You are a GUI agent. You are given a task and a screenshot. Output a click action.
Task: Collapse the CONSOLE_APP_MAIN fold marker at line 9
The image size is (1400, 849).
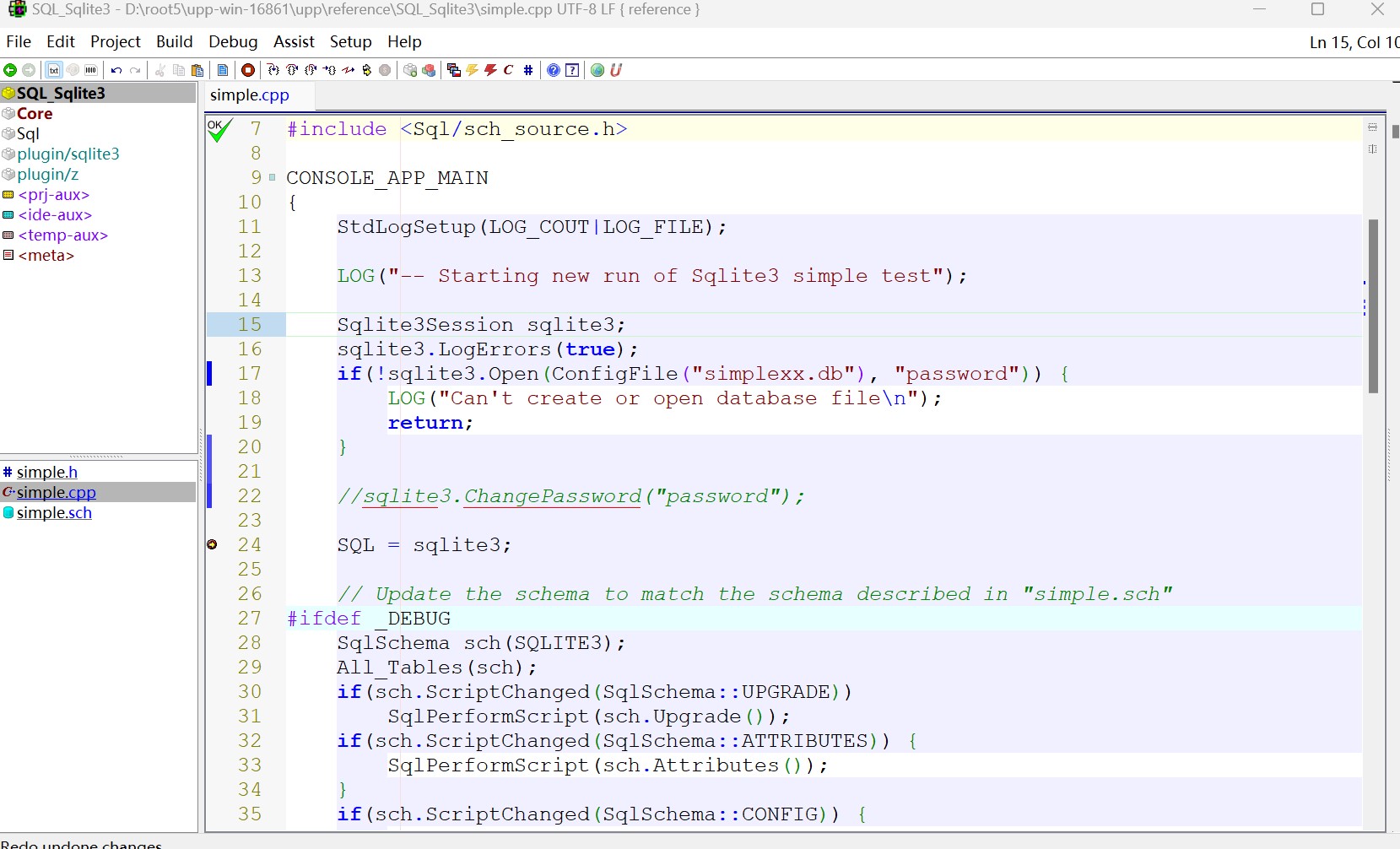(x=273, y=177)
